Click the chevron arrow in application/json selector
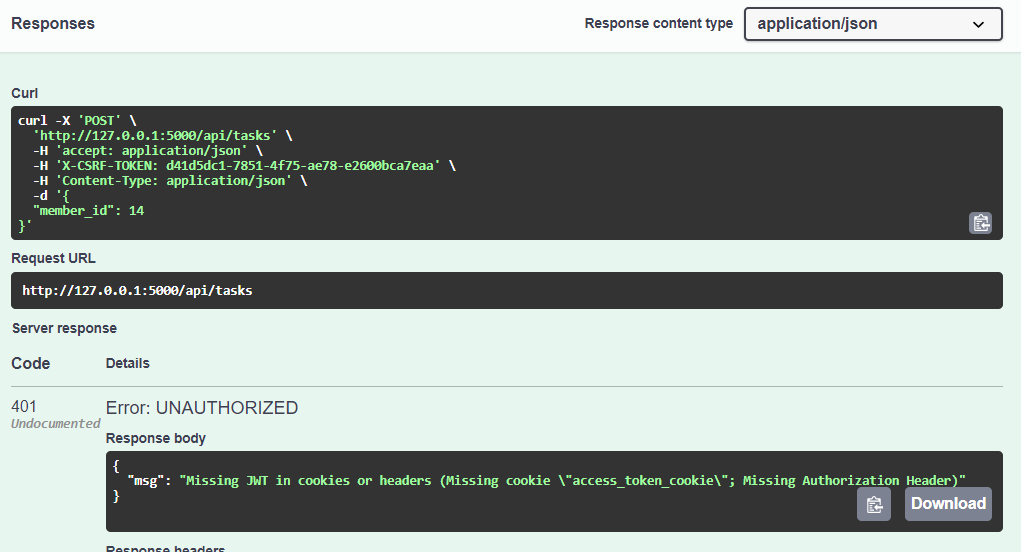This screenshot has height=552, width=1021. point(978,24)
